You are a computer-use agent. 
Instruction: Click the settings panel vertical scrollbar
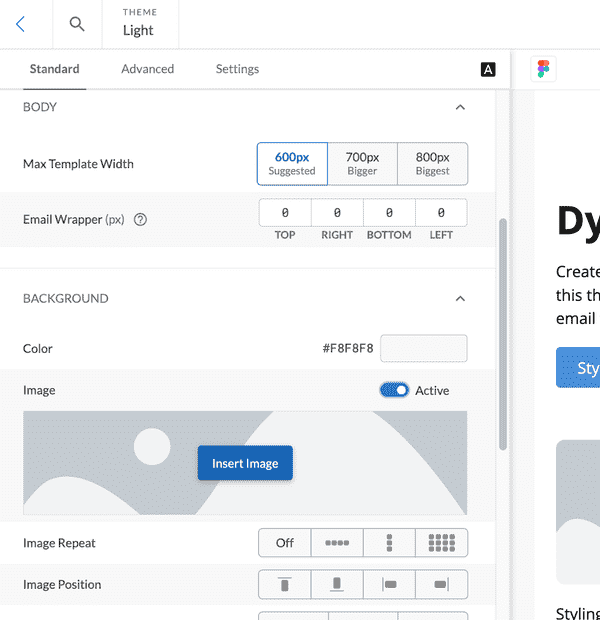coord(503,334)
